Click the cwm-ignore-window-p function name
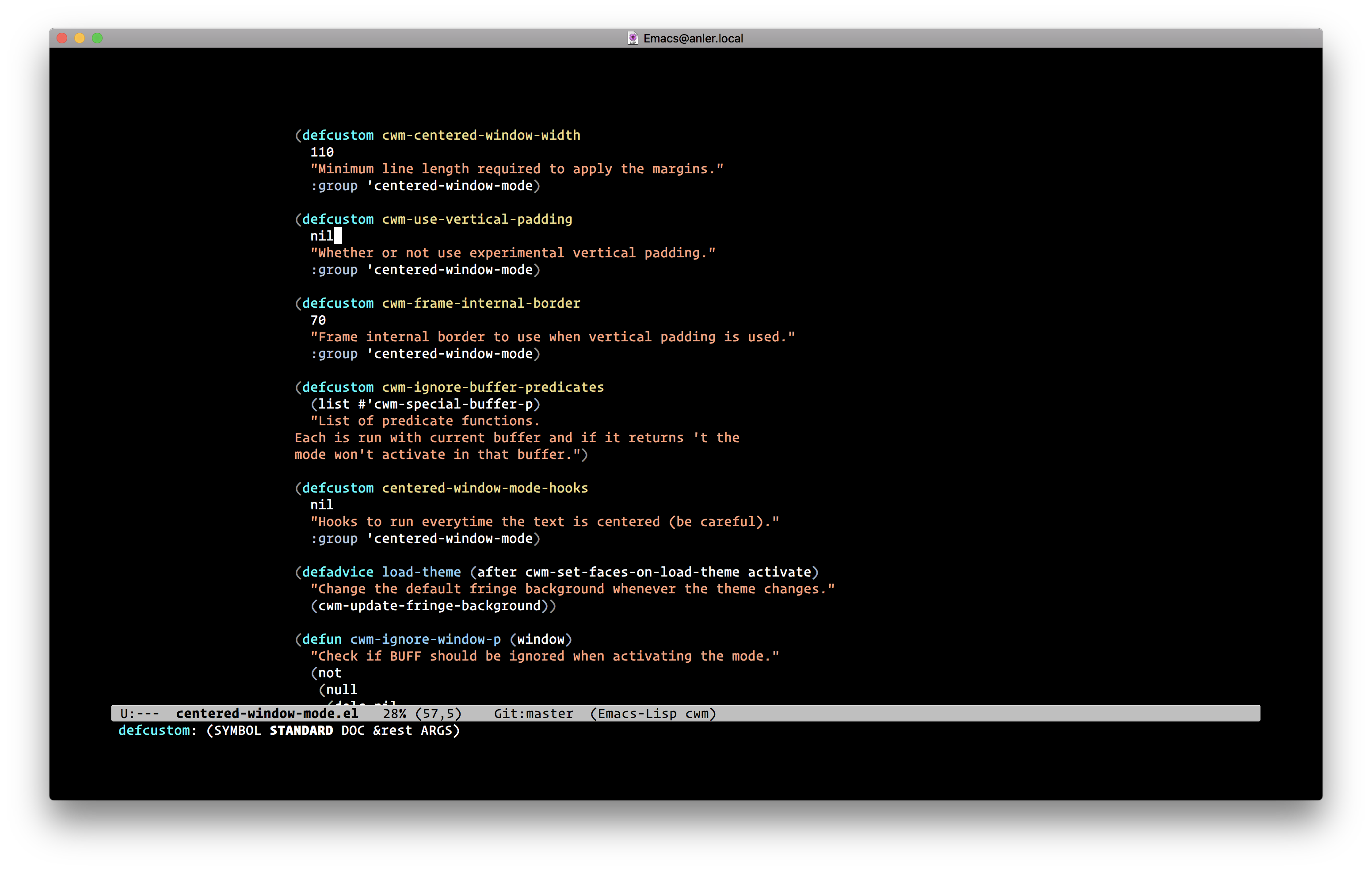Viewport: 1372px width, 871px height. 425,639
